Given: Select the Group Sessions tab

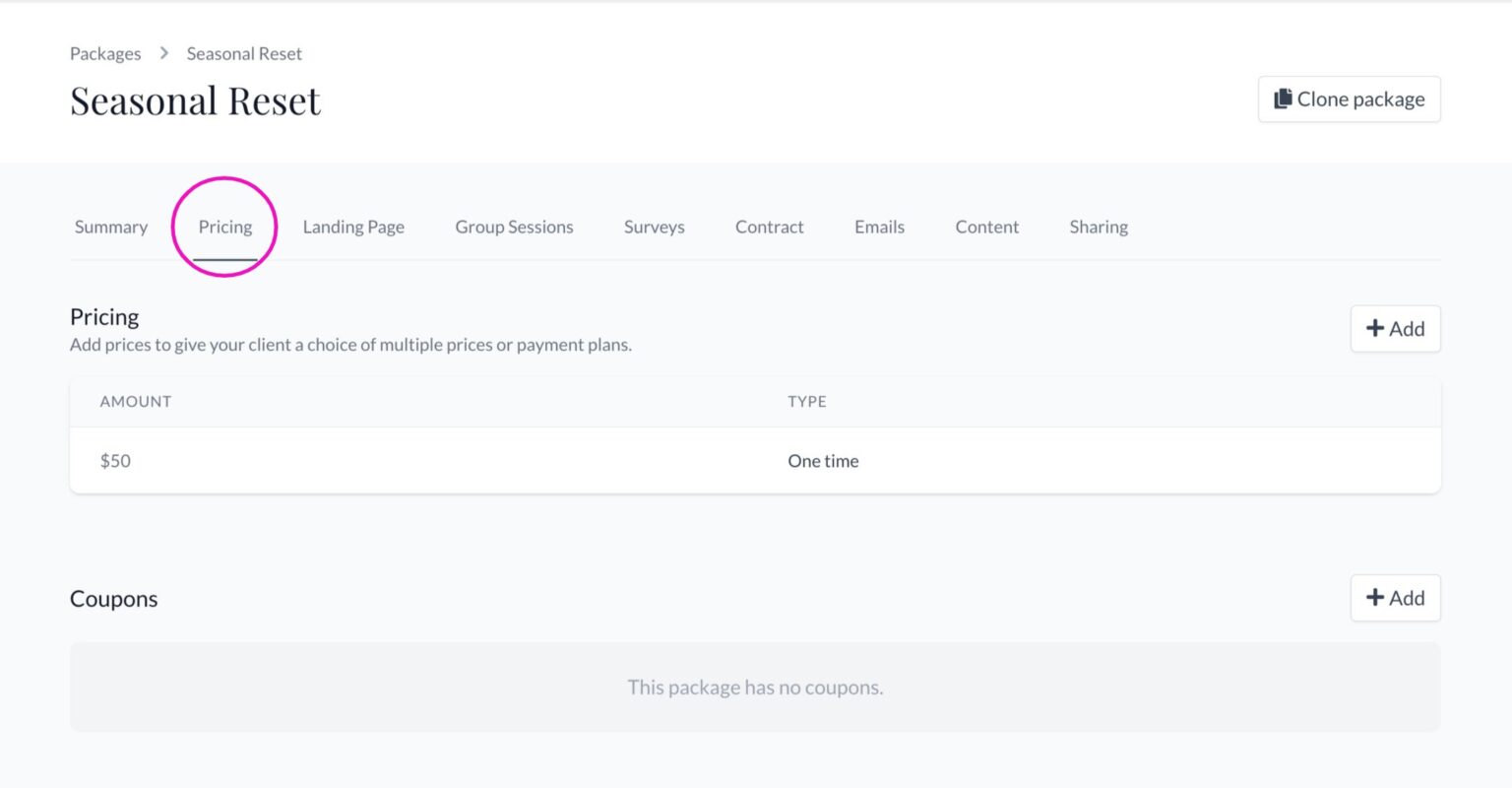Looking at the screenshot, I should (514, 227).
